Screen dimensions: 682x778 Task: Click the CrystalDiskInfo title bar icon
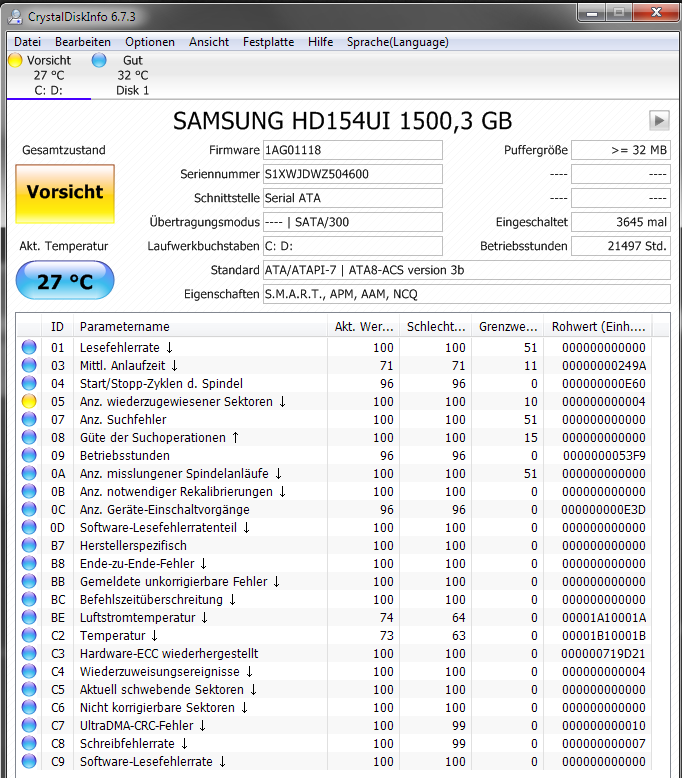15,17
